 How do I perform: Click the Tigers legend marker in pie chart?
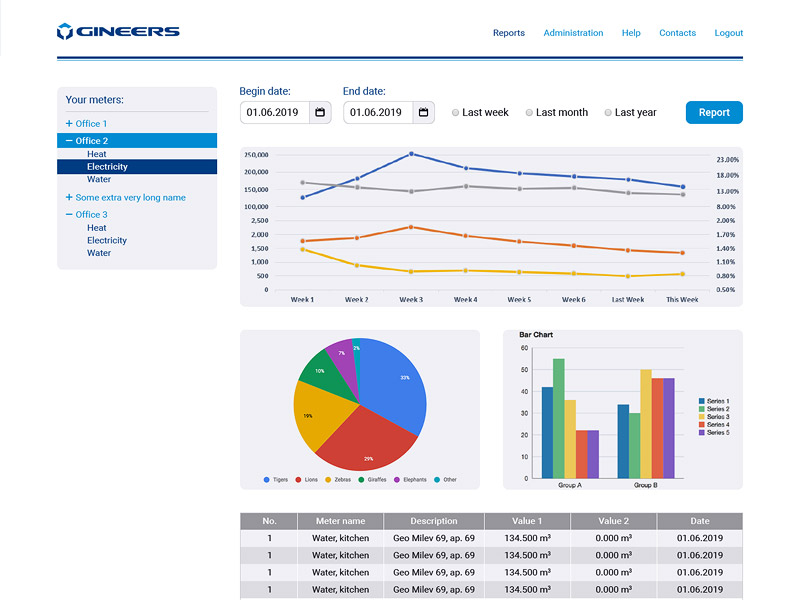point(266,480)
